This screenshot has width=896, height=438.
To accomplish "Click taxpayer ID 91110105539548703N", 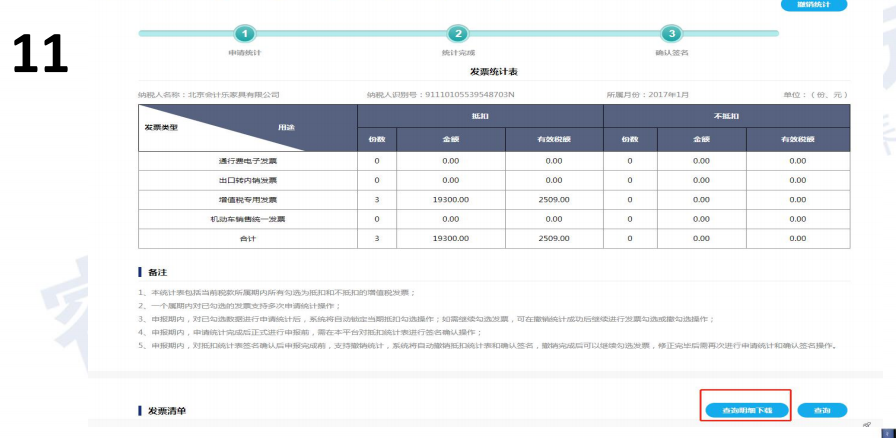I will [470, 94].
